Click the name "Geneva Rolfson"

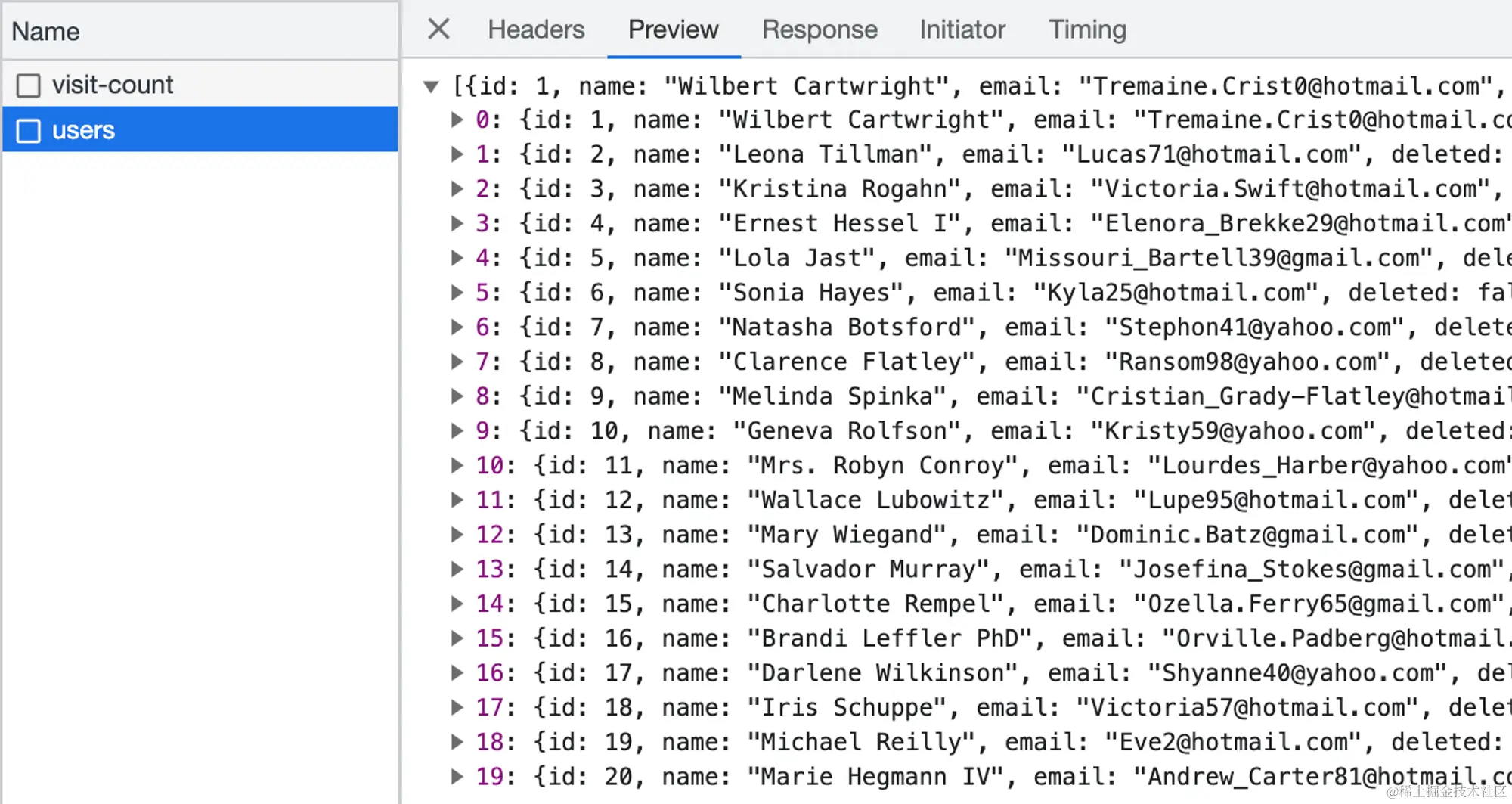[847, 430]
